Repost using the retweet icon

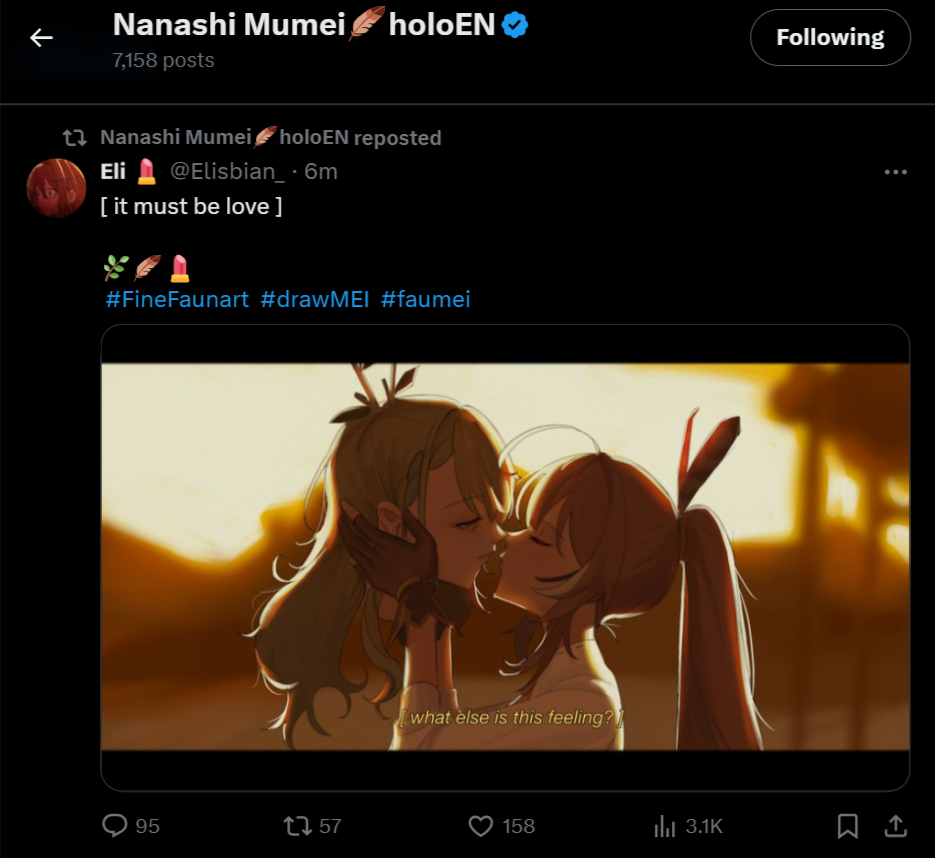297,826
